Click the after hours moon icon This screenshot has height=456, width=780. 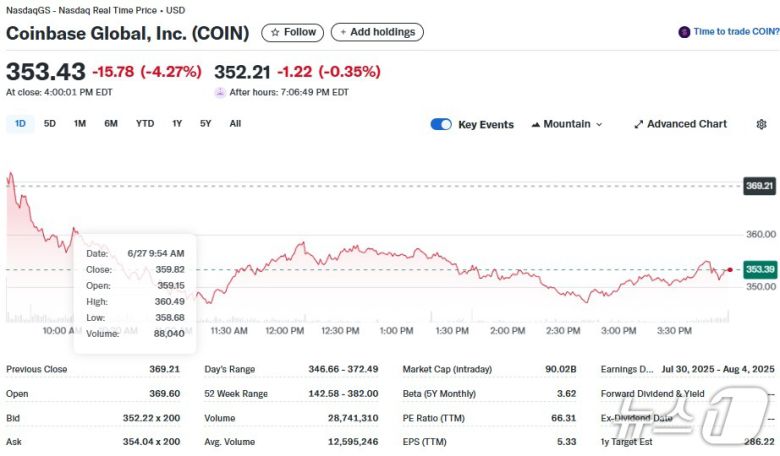[x=220, y=92]
